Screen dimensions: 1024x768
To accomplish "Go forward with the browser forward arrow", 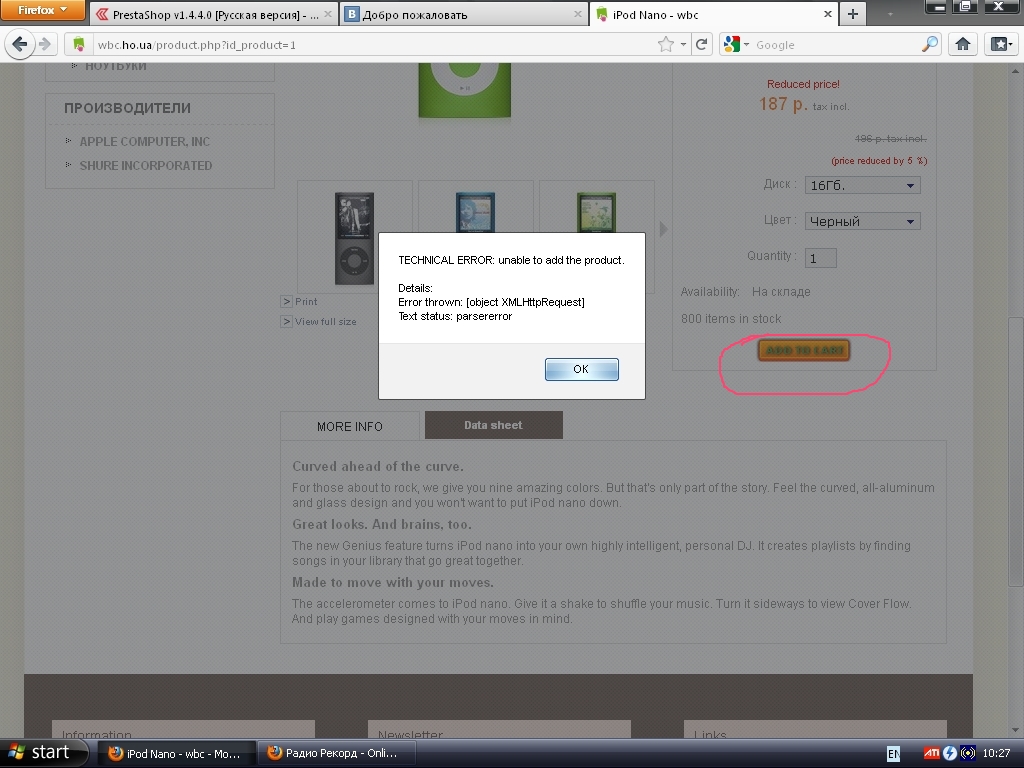I will [x=45, y=44].
